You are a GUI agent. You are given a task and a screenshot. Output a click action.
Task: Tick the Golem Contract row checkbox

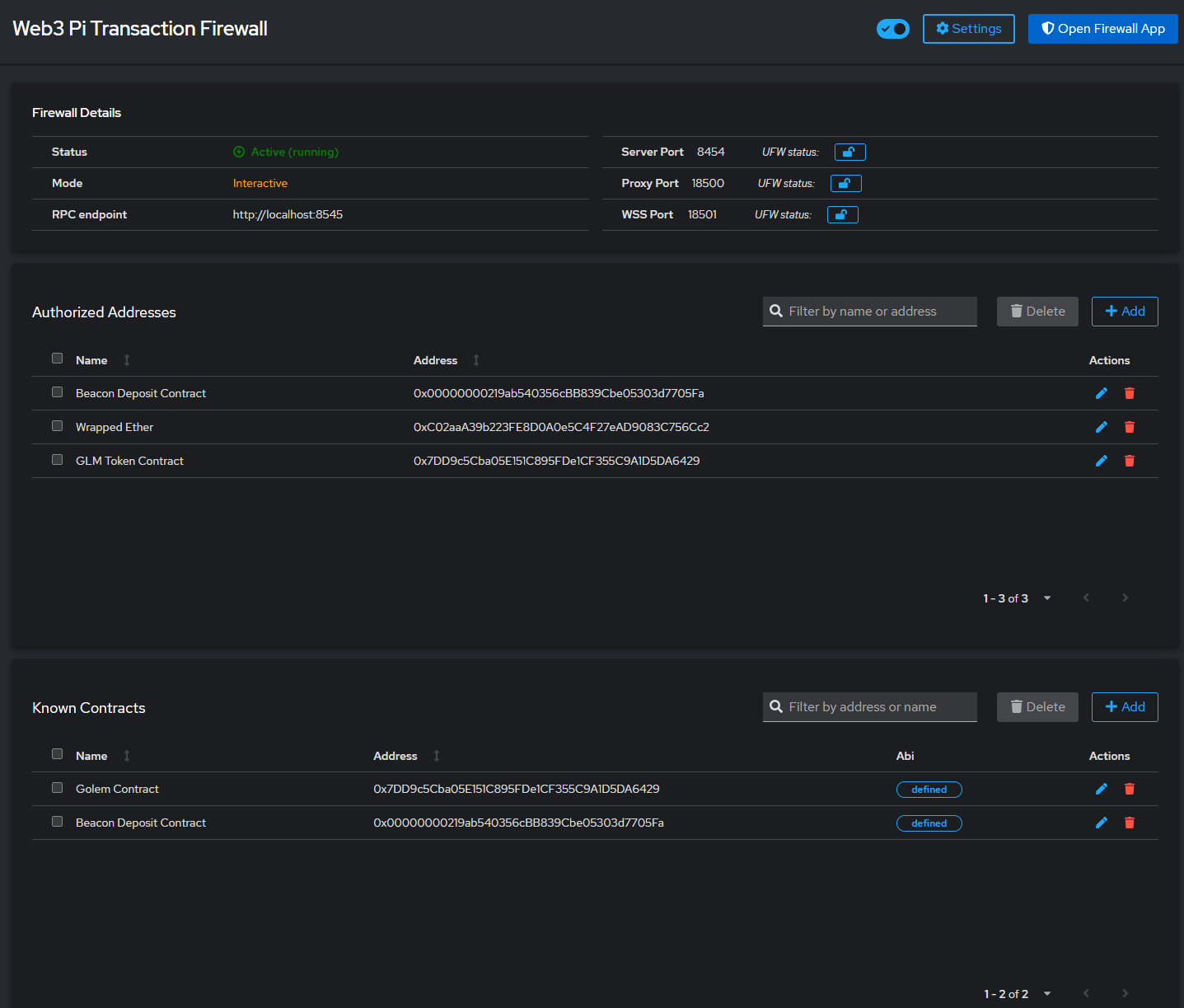[x=57, y=788]
